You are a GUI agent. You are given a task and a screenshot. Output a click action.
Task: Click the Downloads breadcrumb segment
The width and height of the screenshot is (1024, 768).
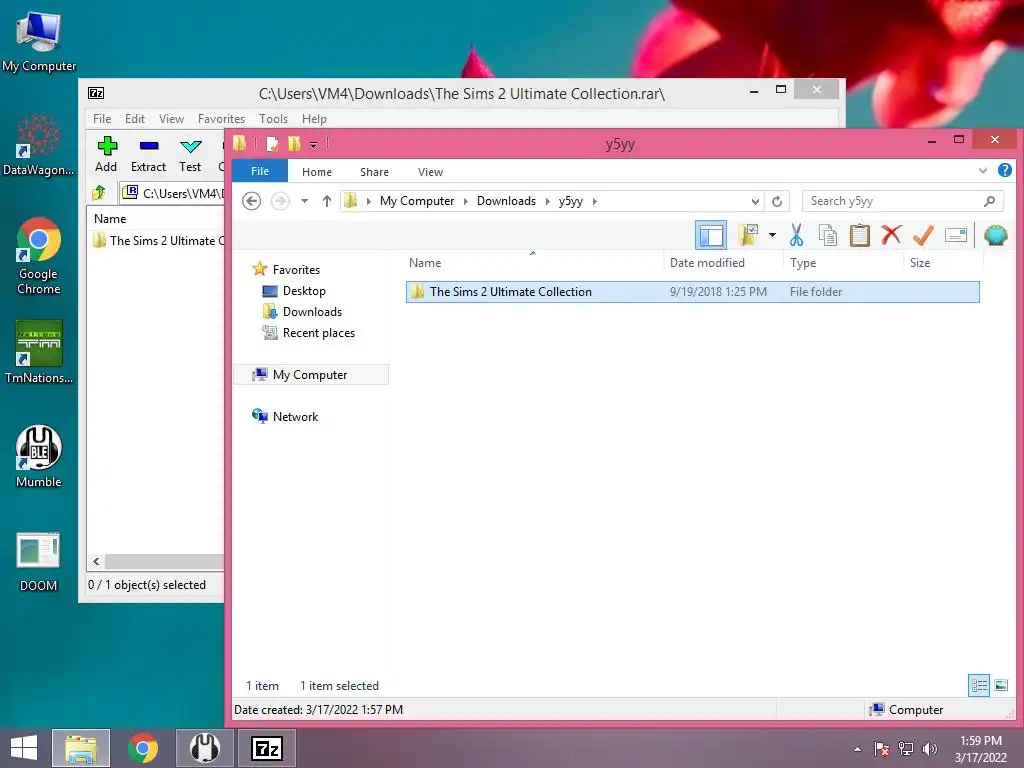pyautogui.click(x=506, y=201)
